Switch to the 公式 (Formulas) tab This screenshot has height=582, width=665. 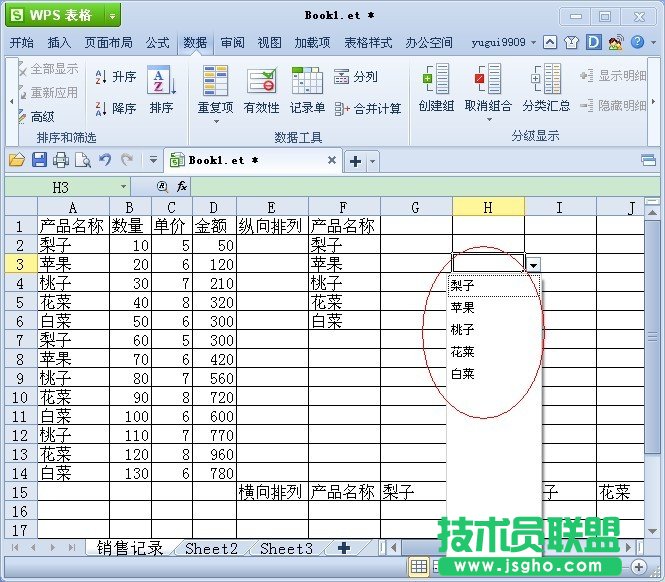tap(157, 42)
